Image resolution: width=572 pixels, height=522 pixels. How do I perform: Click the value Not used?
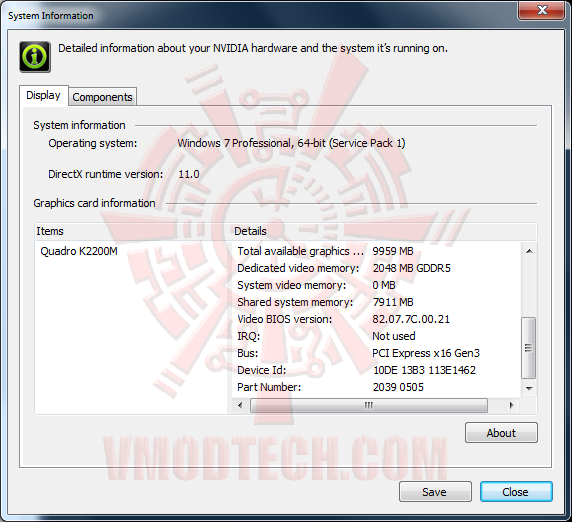(394, 336)
